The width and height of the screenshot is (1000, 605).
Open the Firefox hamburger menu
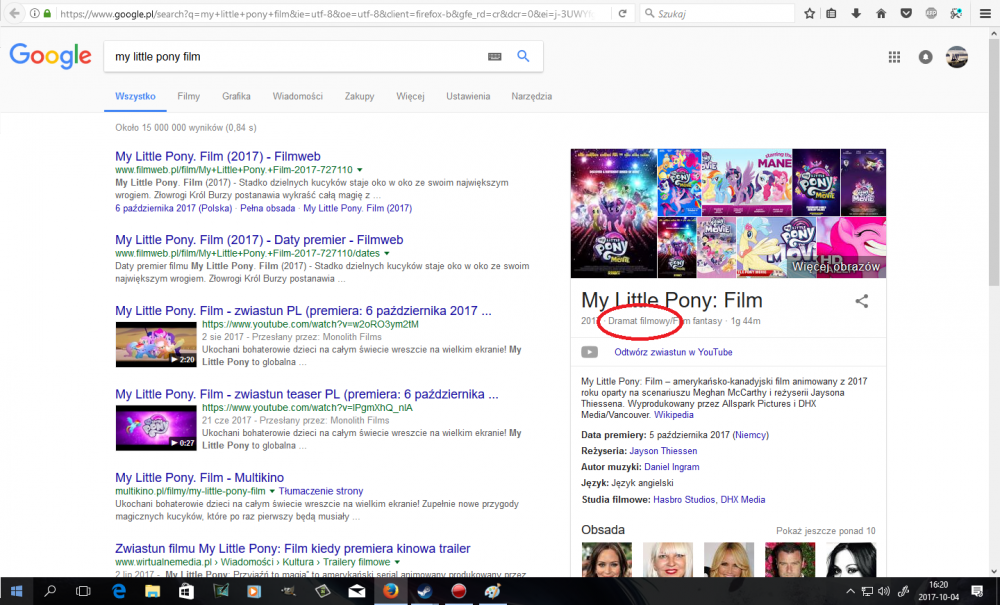tap(983, 14)
